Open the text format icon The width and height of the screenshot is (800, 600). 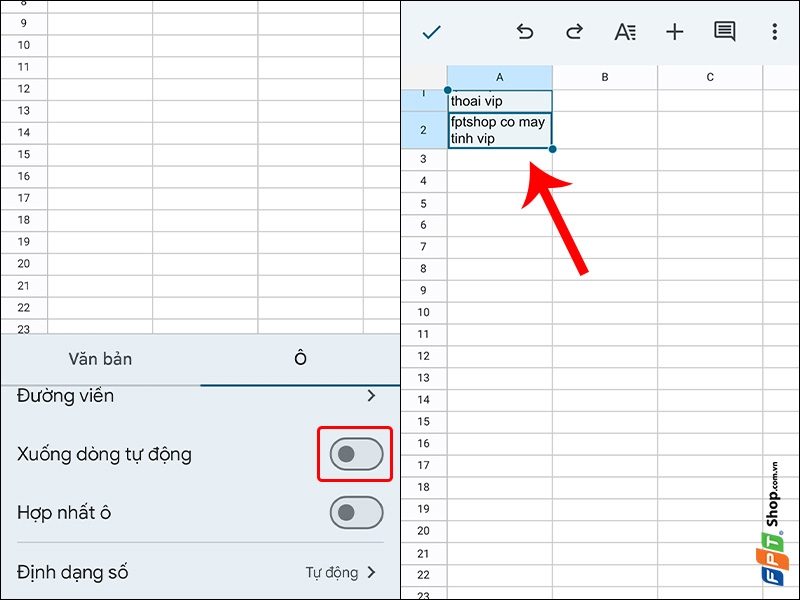(x=624, y=32)
